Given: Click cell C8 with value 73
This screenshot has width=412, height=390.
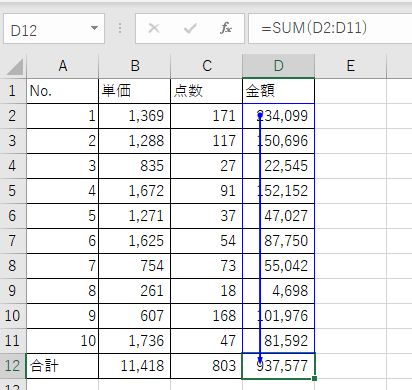Looking at the screenshot, I should coord(207,266).
